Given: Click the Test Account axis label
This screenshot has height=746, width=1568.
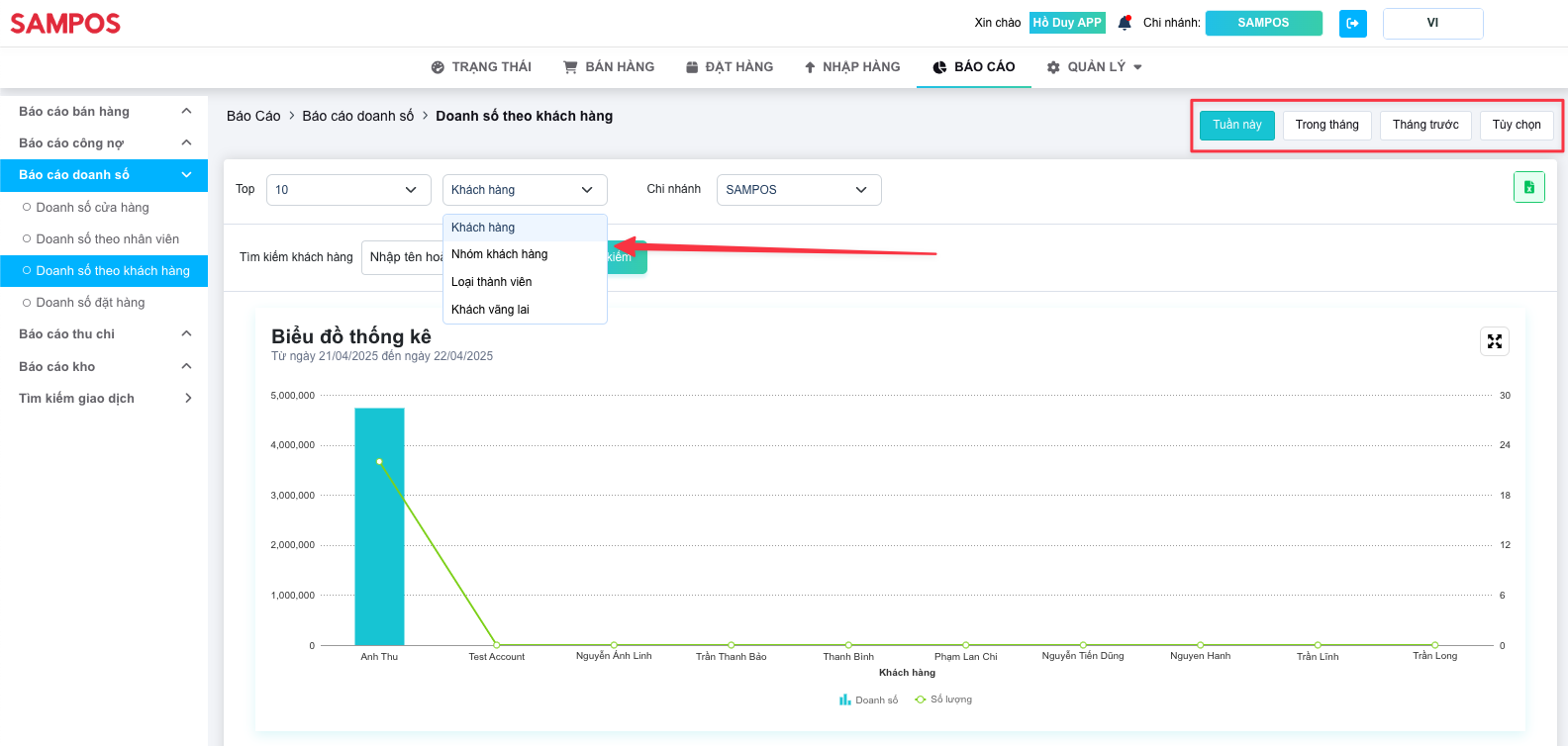Looking at the screenshot, I should click(497, 657).
